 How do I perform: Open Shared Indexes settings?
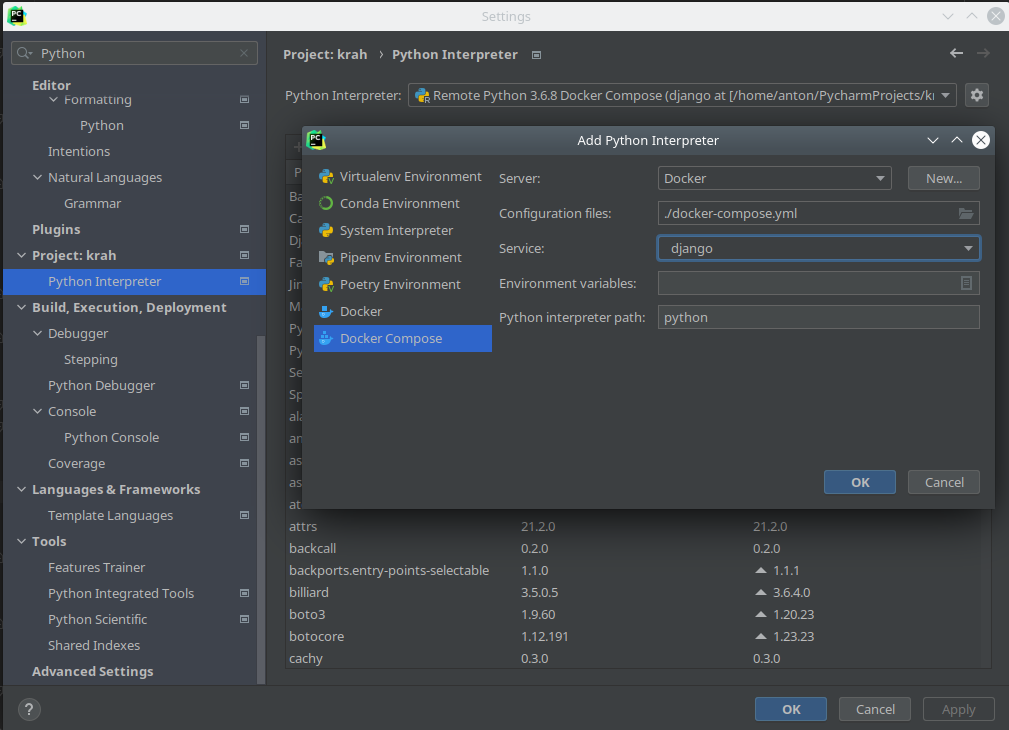94,645
